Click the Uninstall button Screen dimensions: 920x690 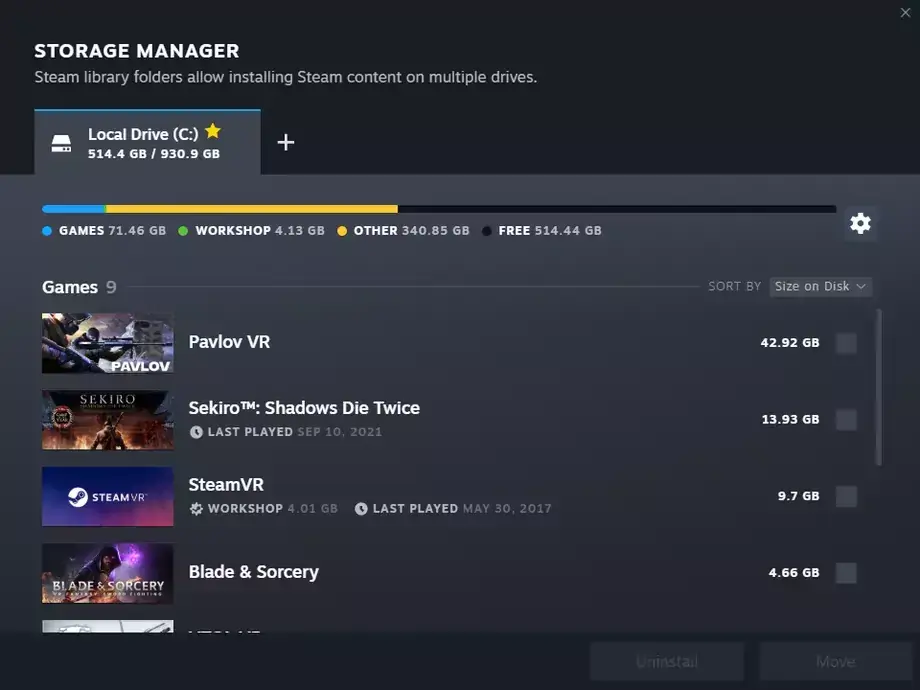pyautogui.click(x=667, y=661)
